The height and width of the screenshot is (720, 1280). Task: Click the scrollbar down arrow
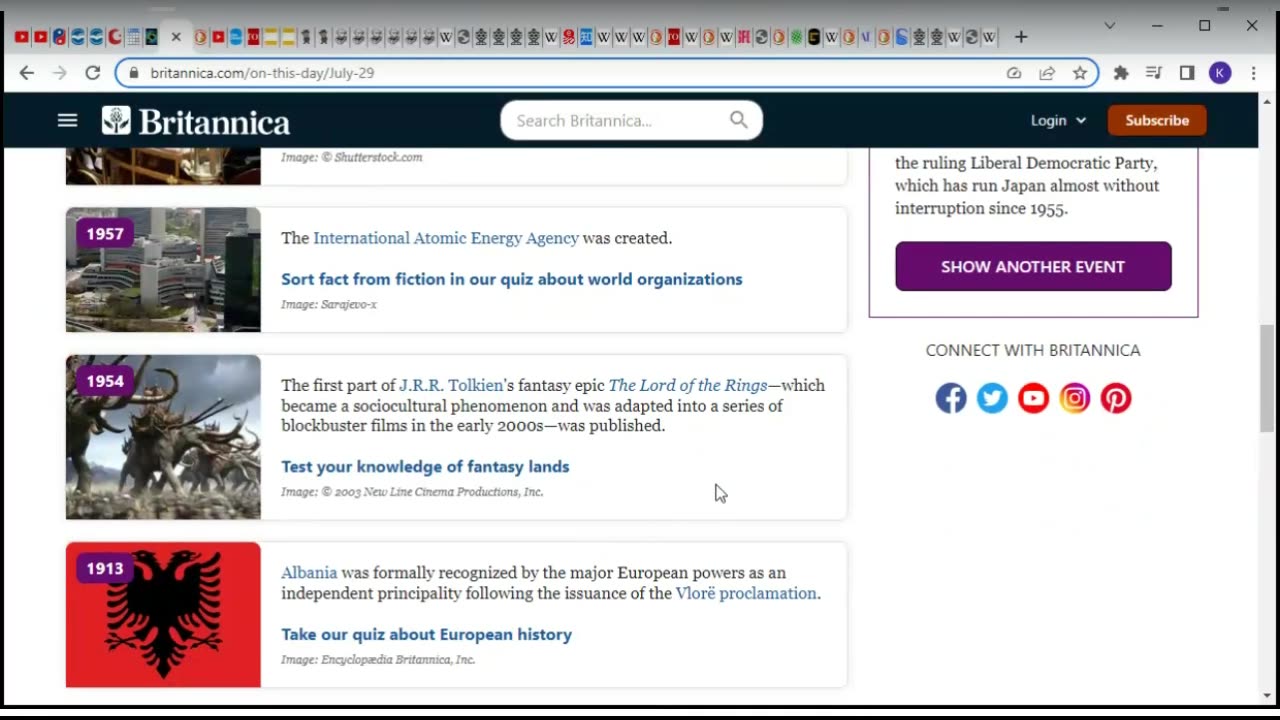tap(1267, 696)
